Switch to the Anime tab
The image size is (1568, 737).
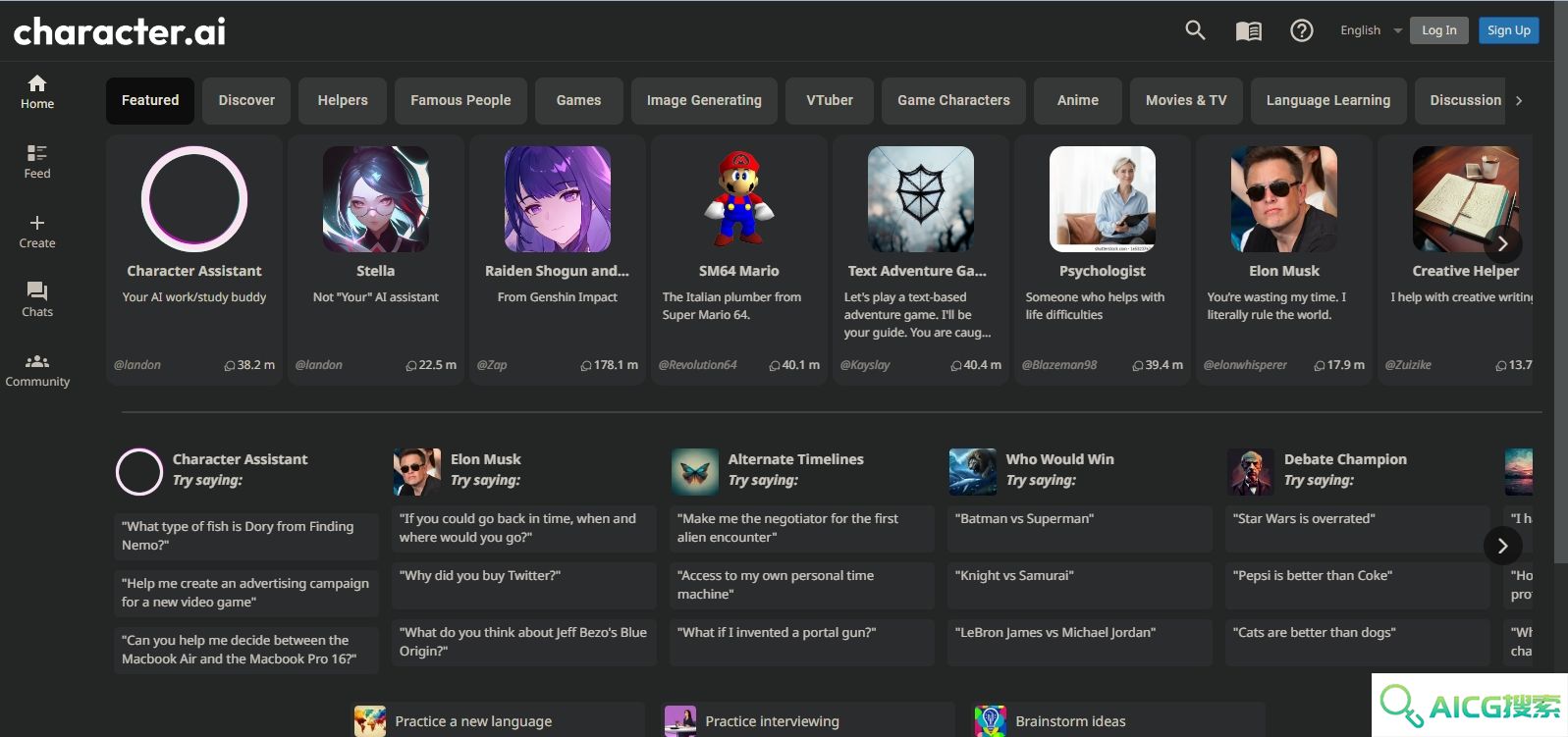coord(1078,100)
